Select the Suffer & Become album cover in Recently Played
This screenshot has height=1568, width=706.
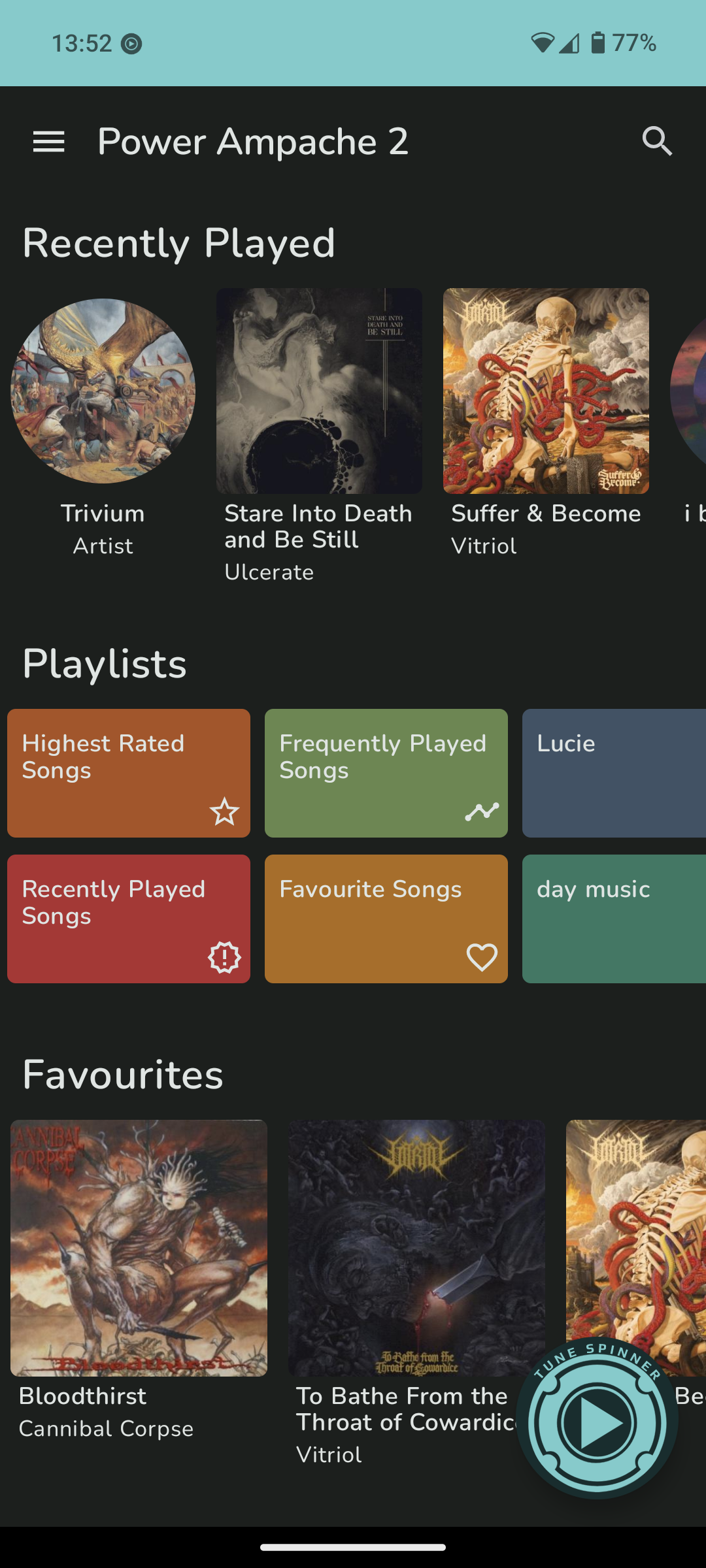546,391
